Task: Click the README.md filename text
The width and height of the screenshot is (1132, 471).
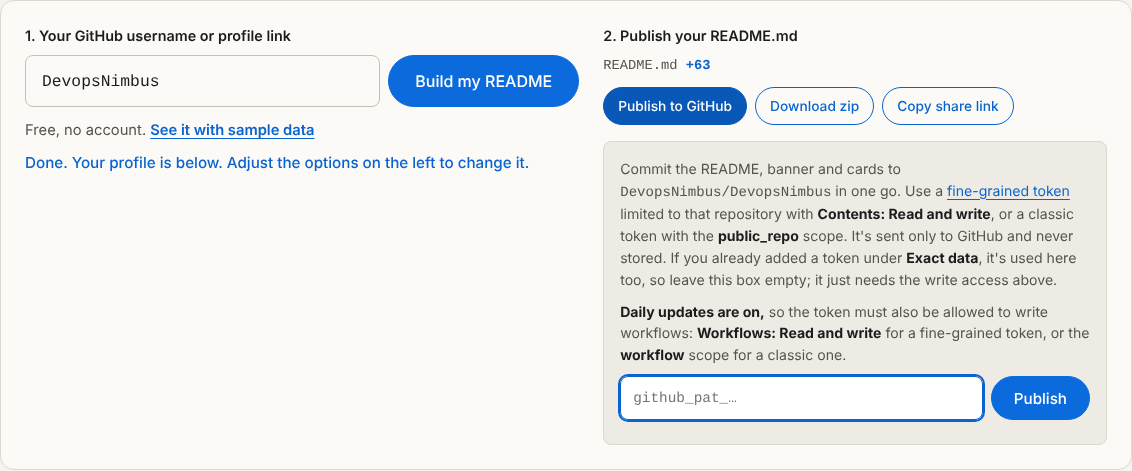Action: pyautogui.click(x=640, y=65)
